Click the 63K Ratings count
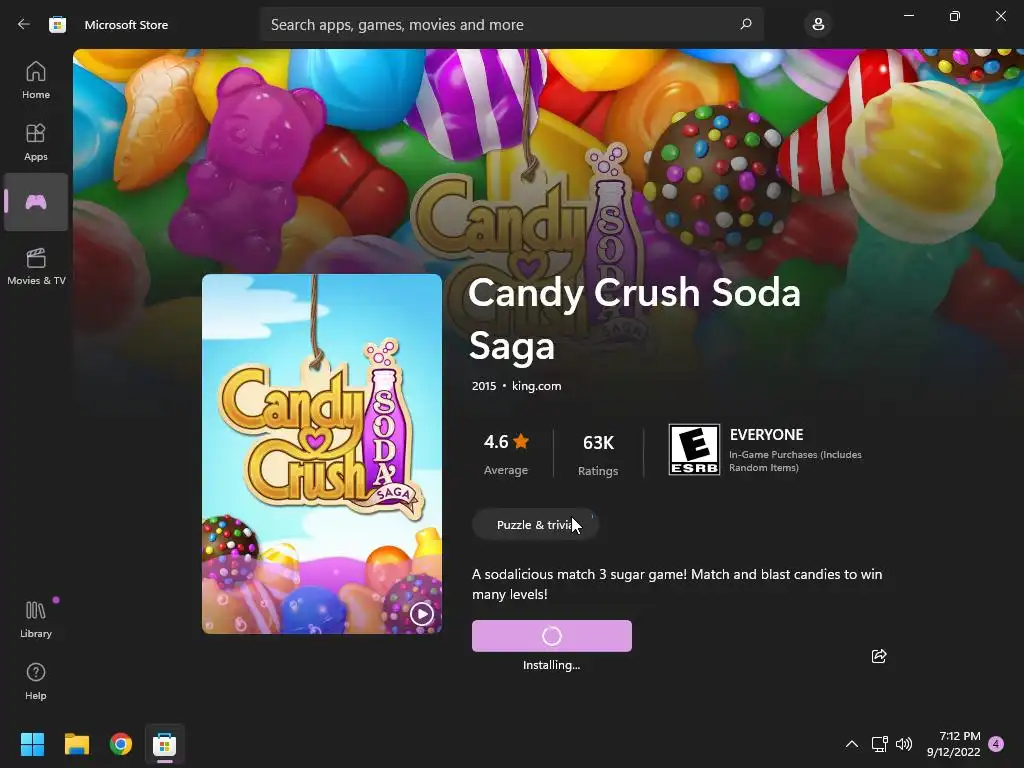 tap(598, 455)
